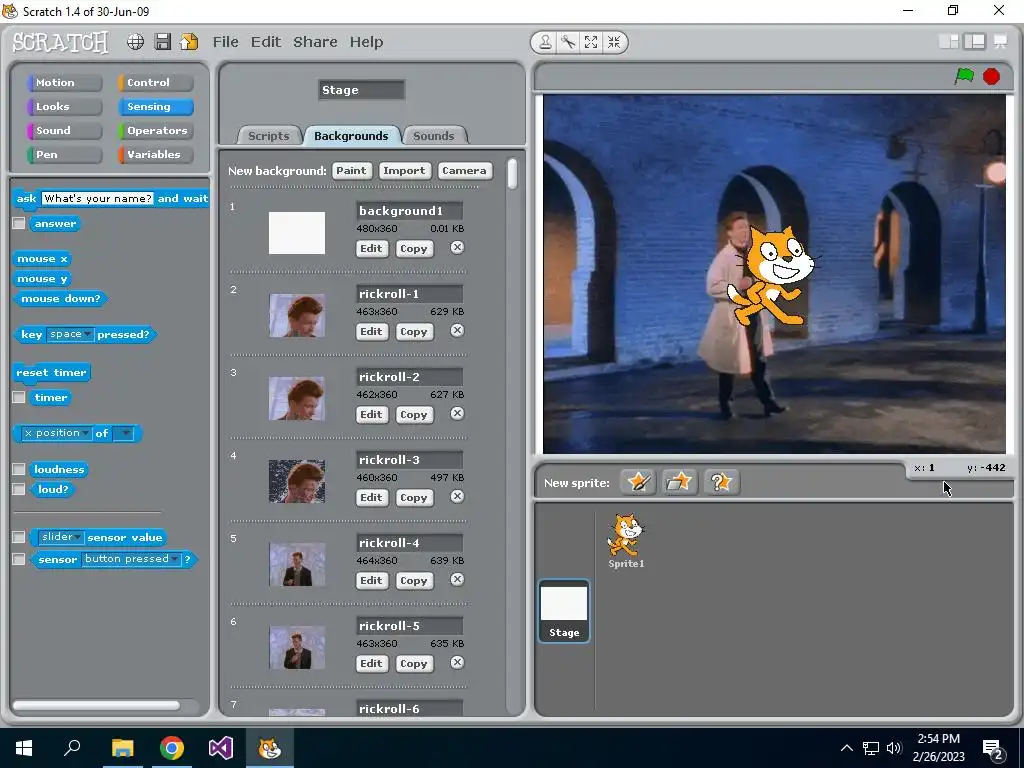
Task: Select the Backgrounds tab
Action: pyautogui.click(x=351, y=135)
